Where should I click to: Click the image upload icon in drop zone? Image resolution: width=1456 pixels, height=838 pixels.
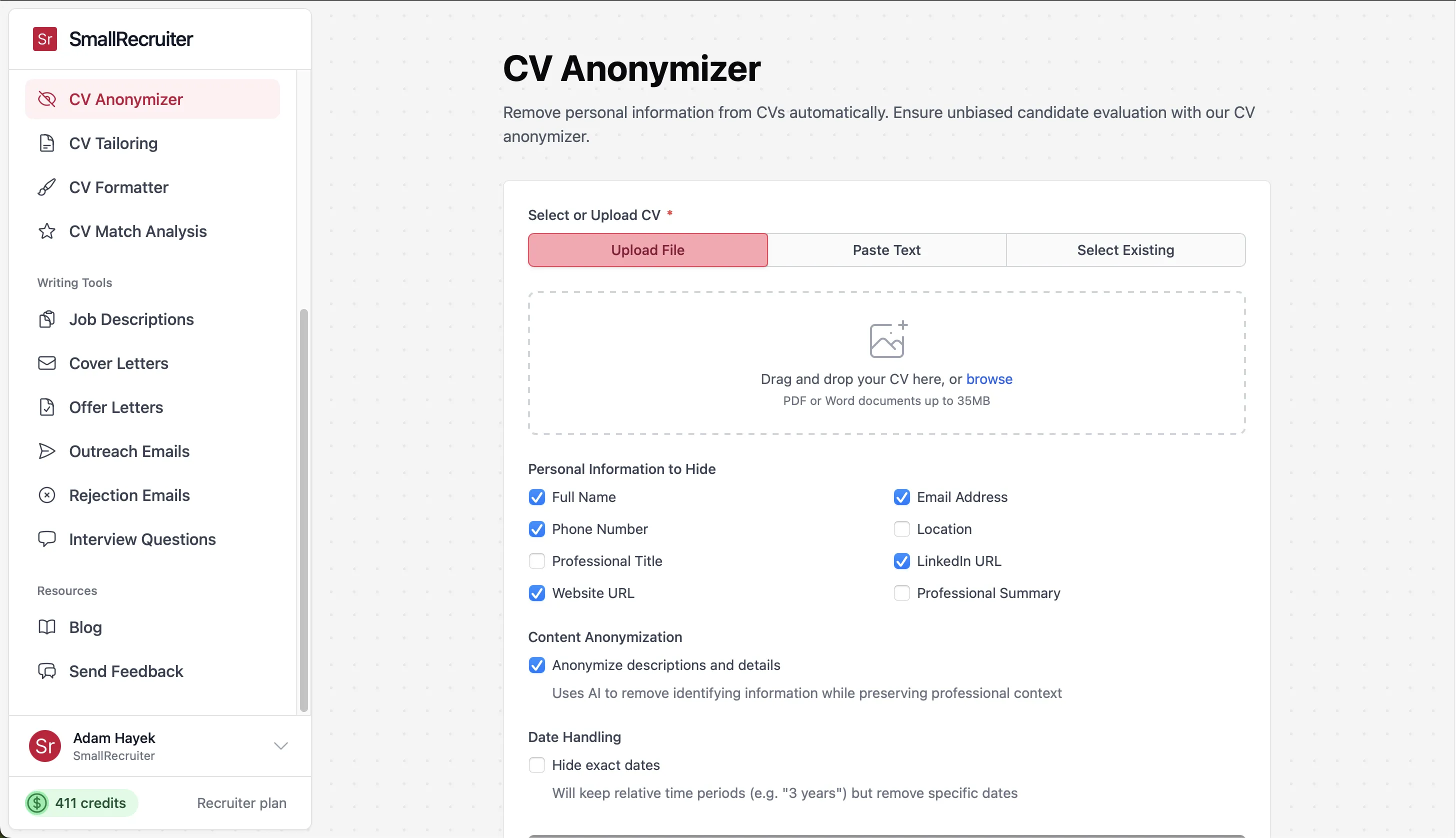pyautogui.click(x=887, y=339)
